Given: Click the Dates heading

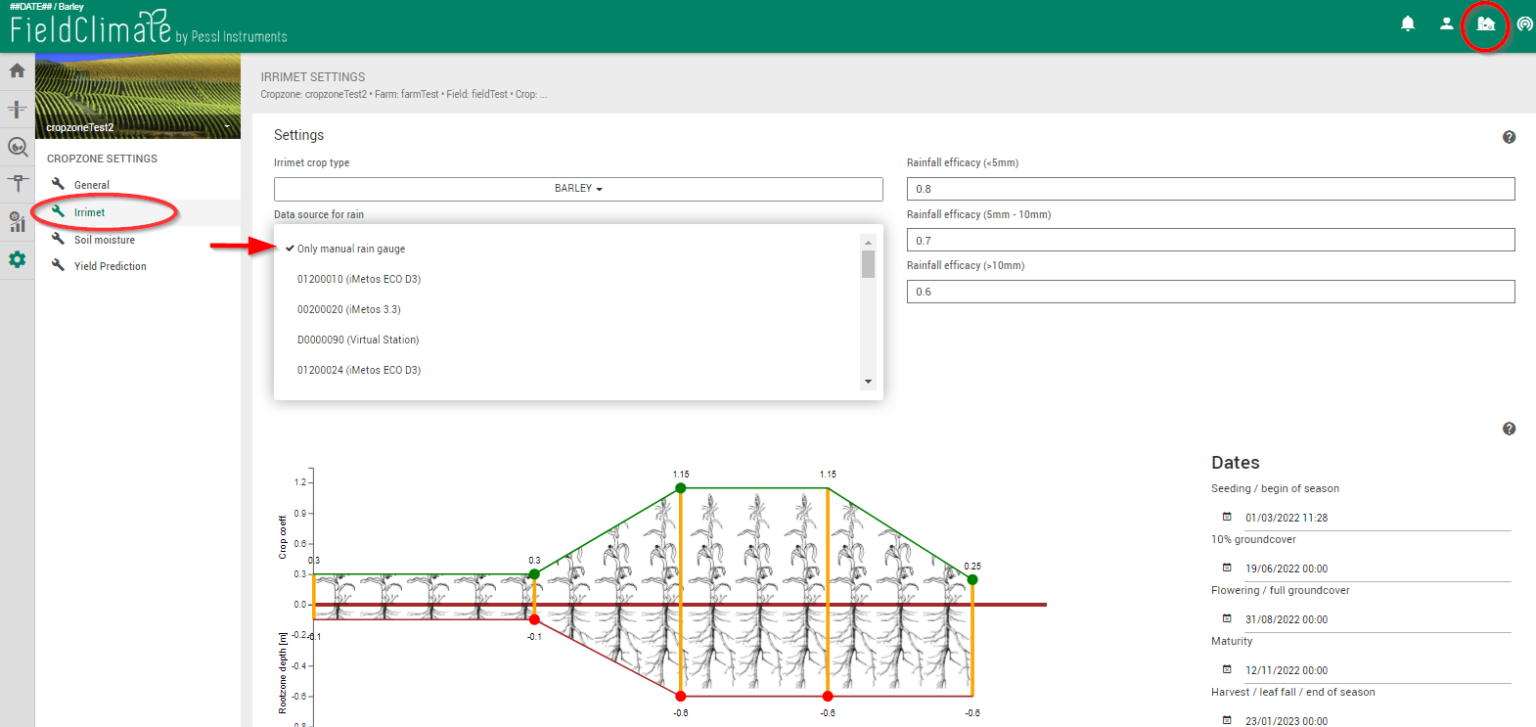Looking at the screenshot, I should coord(1235,463).
